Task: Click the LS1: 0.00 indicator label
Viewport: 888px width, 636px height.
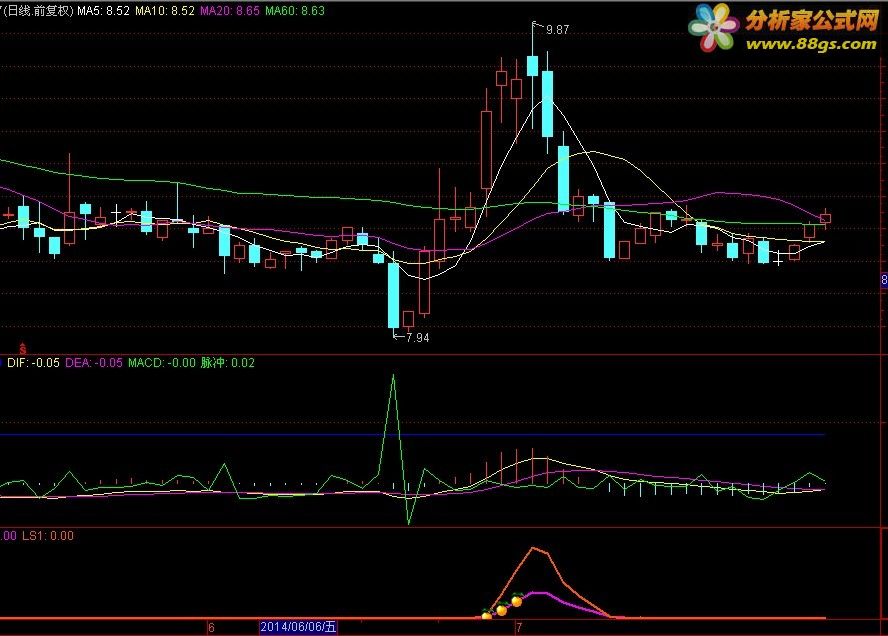Action: [48, 536]
